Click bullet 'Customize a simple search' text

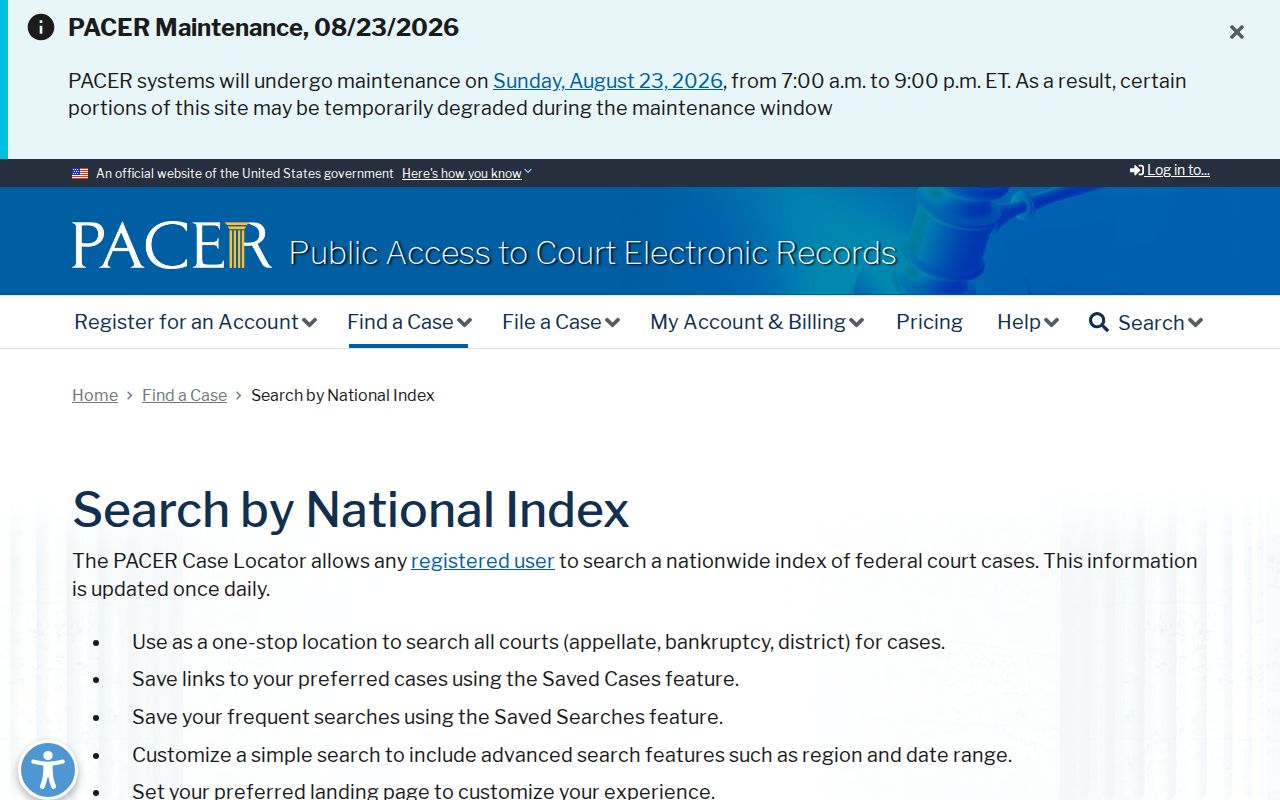tap(572, 755)
